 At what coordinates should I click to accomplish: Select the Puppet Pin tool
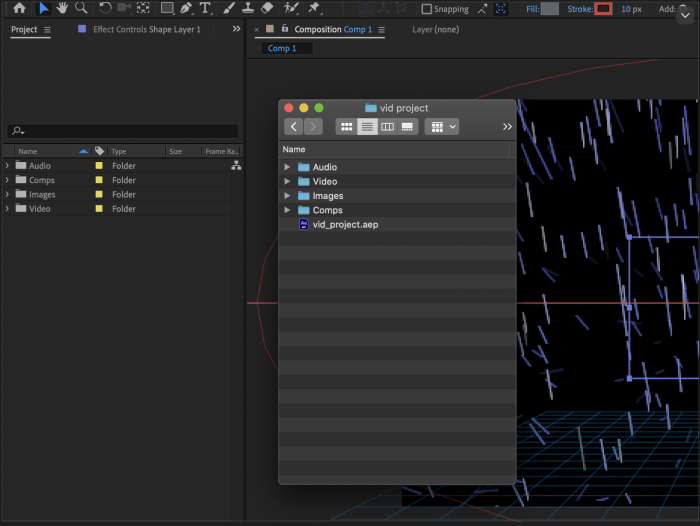pyautogui.click(x=314, y=8)
